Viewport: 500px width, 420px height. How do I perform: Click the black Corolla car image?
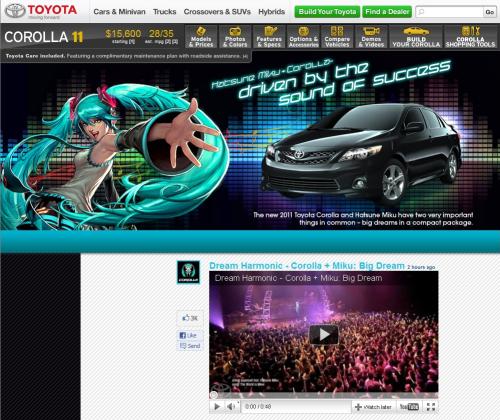tap(361, 154)
